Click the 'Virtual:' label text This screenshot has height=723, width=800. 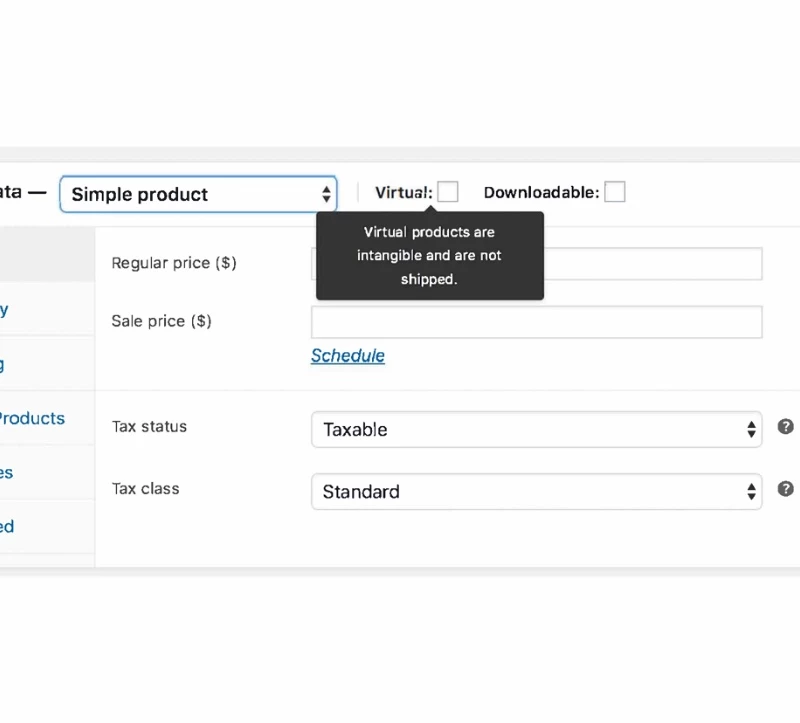coord(404,193)
